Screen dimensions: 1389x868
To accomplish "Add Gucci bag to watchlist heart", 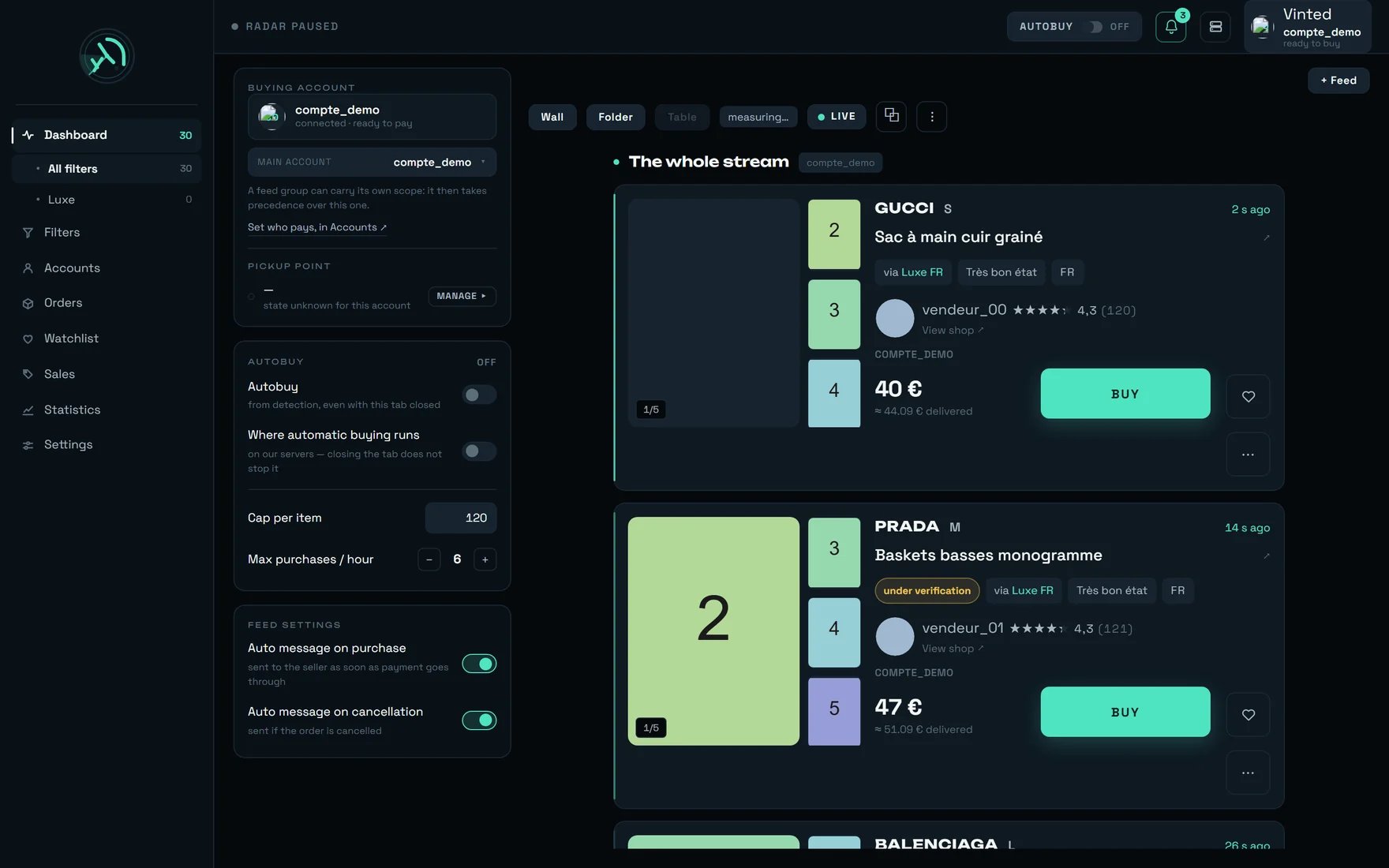I will pos(1248,396).
